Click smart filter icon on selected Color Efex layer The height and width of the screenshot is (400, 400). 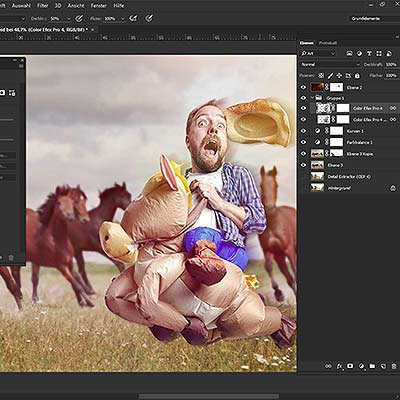[393, 108]
